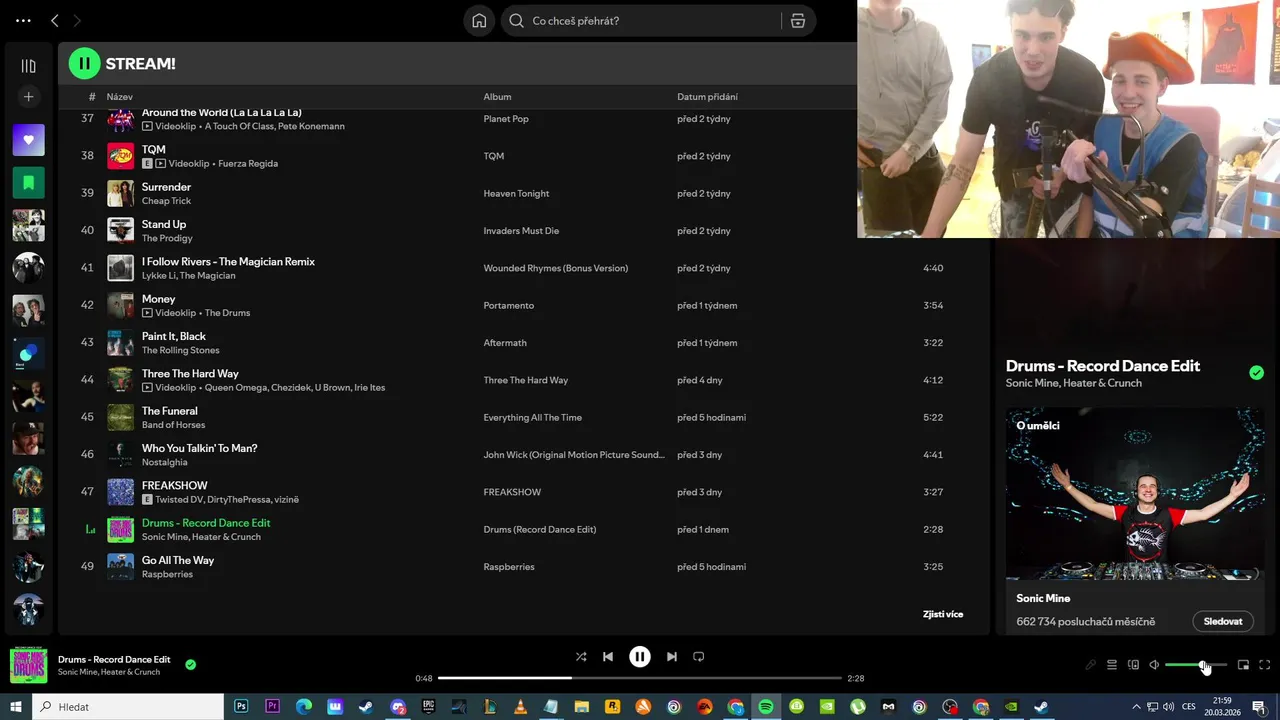This screenshot has width=1280, height=720.
Task: Open the 'Zjisti více' link
Action: click(x=943, y=614)
